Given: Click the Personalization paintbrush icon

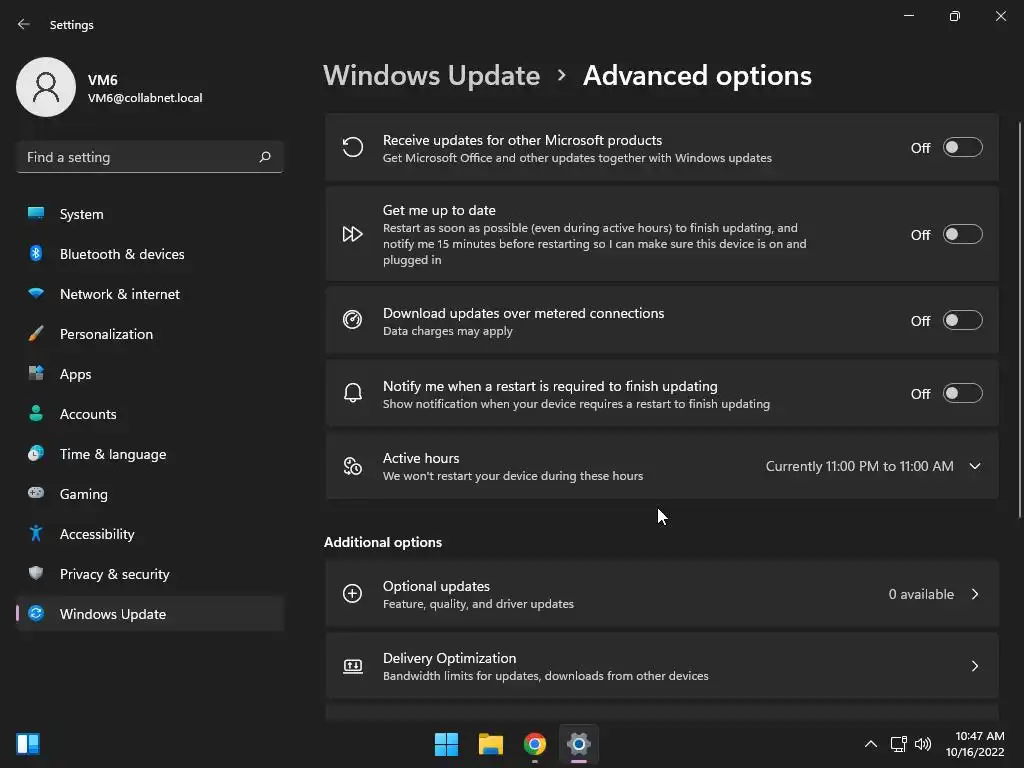Looking at the screenshot, I should coord(36,334).
